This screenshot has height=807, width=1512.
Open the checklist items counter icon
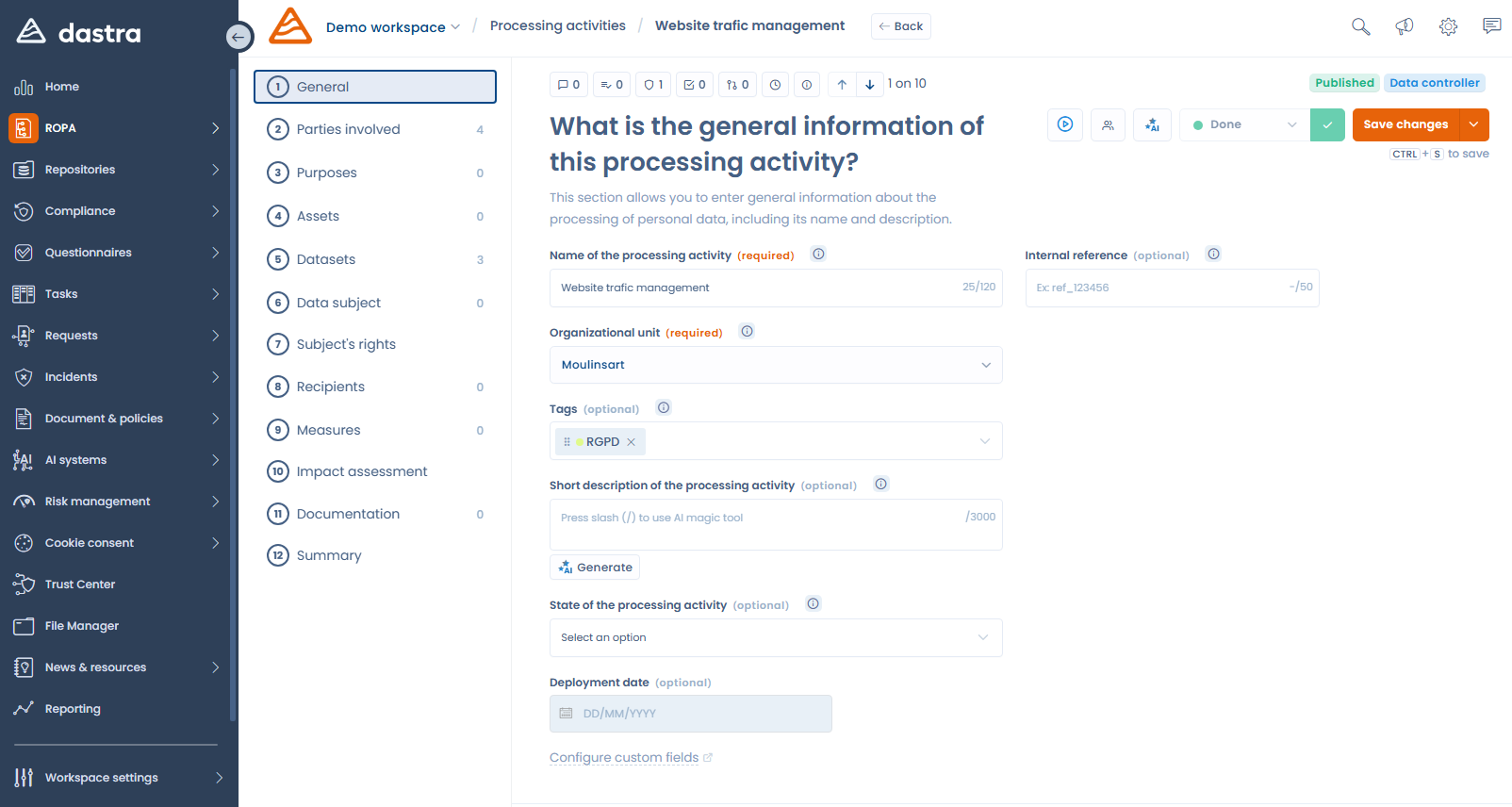coord(612,85)
